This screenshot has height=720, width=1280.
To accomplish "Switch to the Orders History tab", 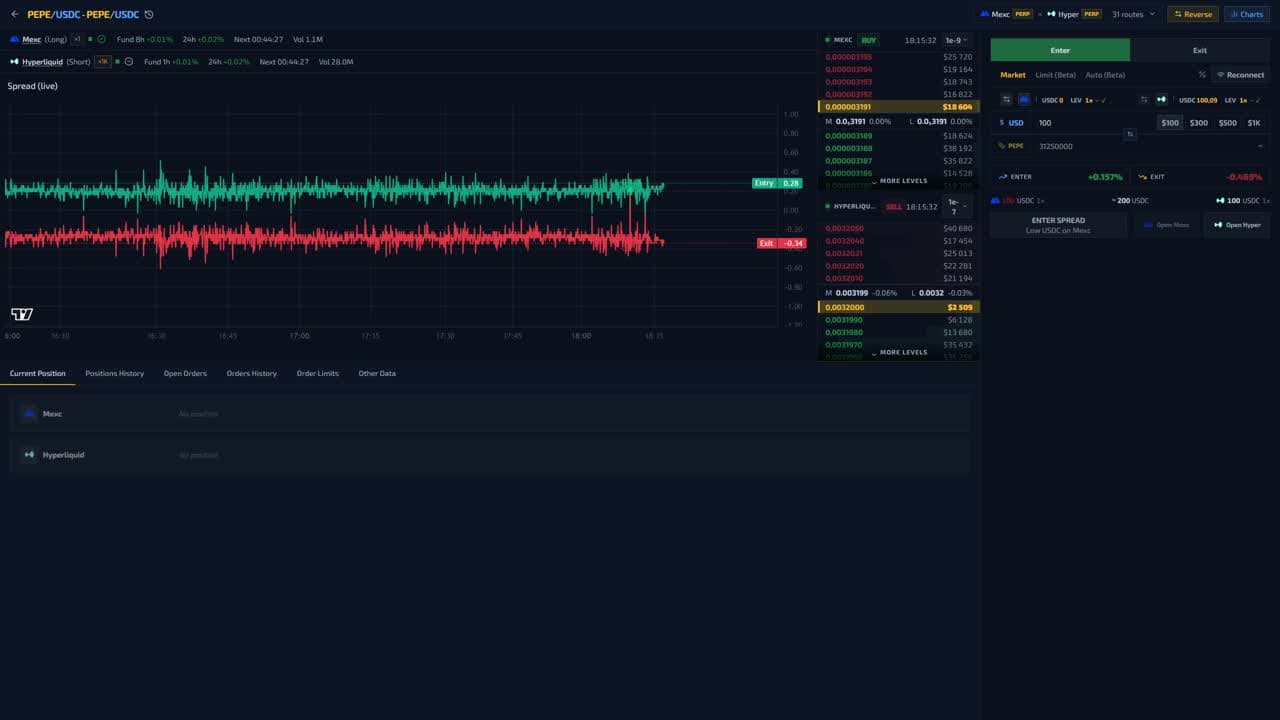I will point(252,374).
